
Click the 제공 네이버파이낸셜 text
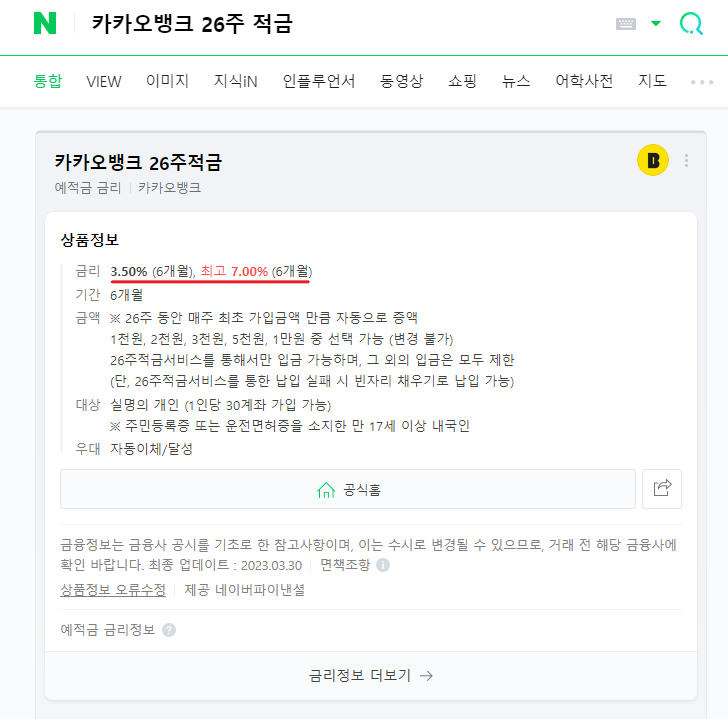click(245, 590)
